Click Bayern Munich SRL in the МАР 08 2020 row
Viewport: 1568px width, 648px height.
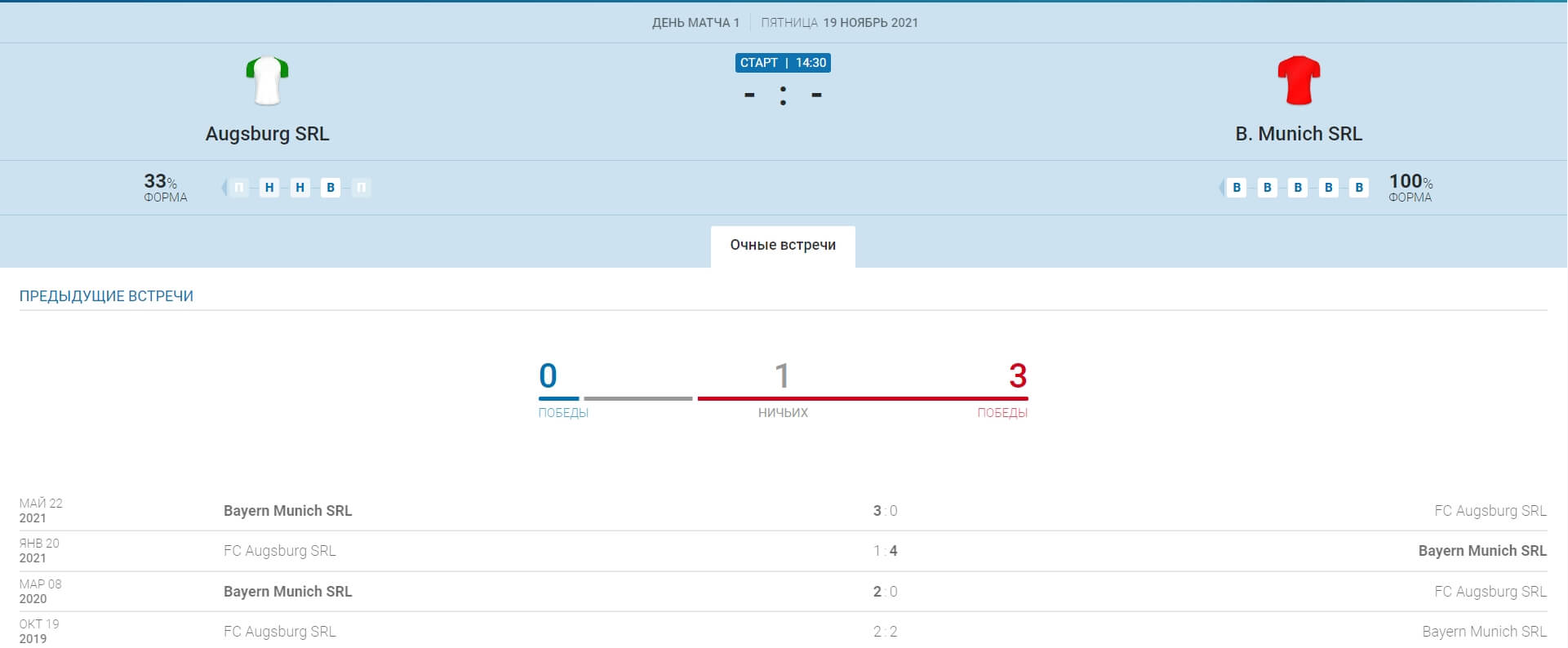coord(287,592)
